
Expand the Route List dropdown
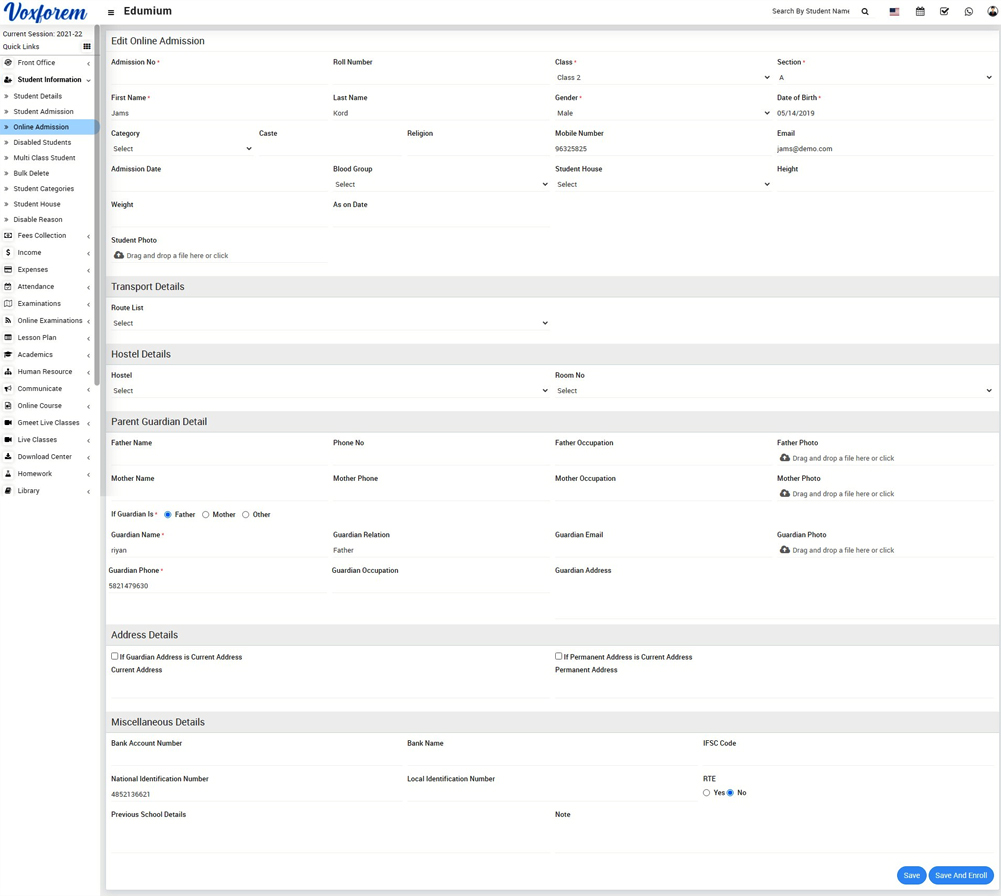point(329,324)
